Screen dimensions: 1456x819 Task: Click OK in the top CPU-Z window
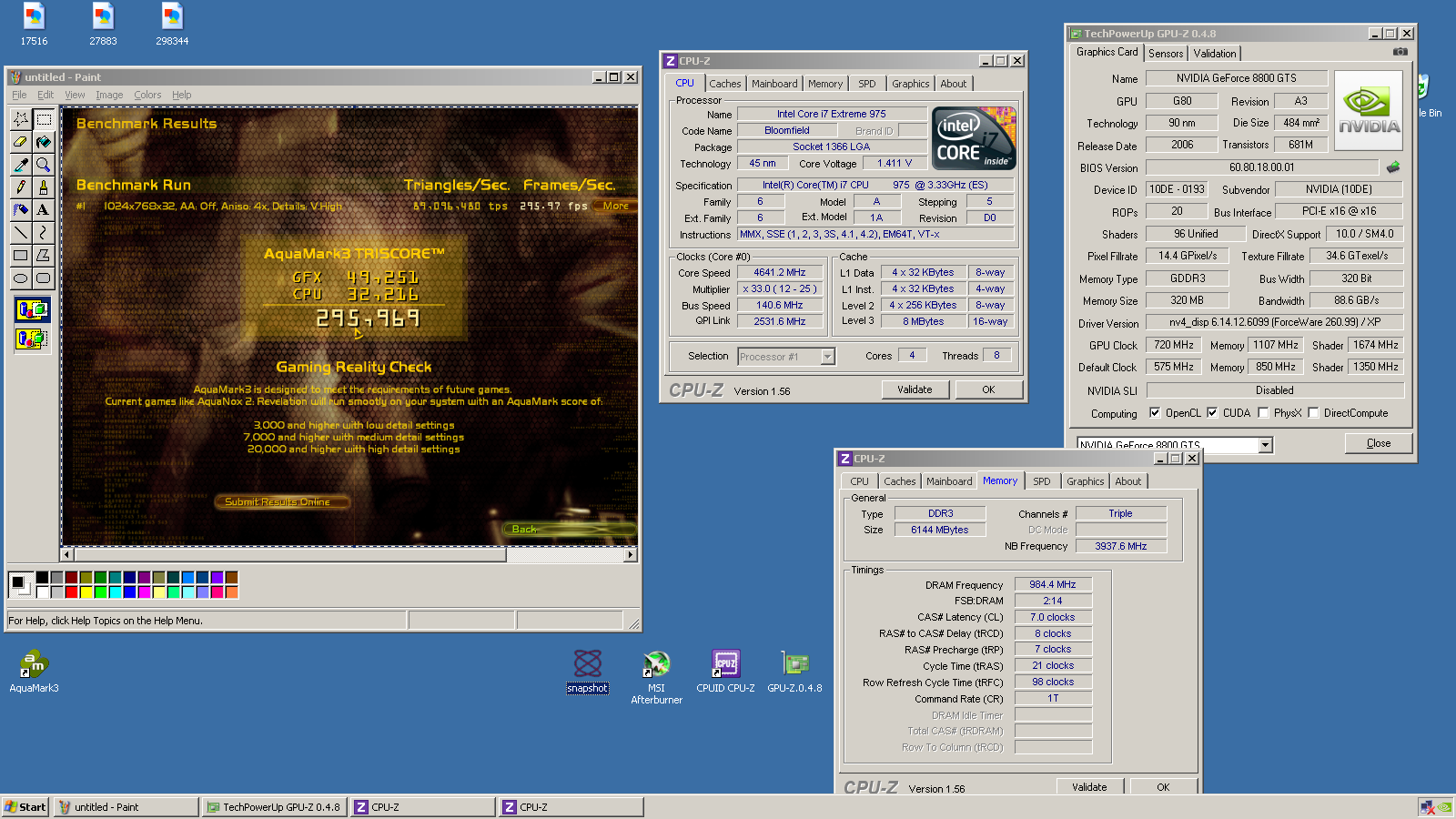988,389
